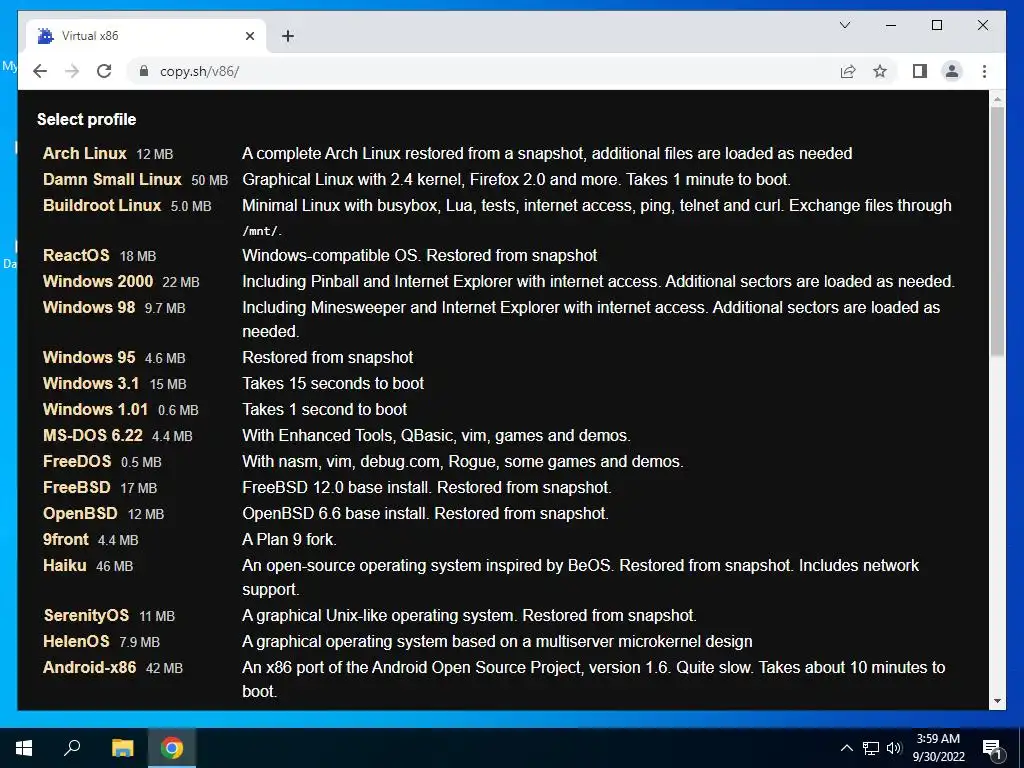Open the HelenOS profile
This screenshot has height=768, width=1024.
point(76,642)
